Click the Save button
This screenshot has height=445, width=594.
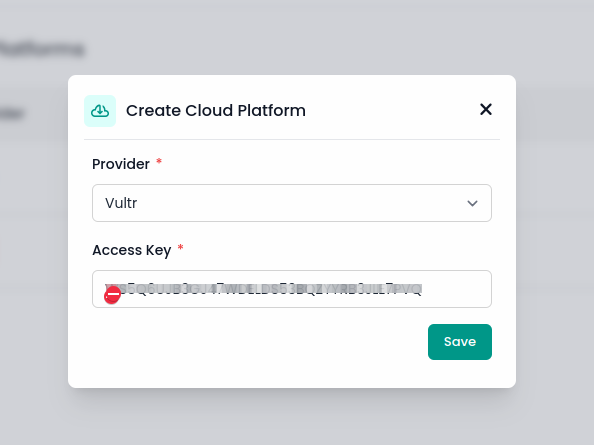tap(460, 342)
